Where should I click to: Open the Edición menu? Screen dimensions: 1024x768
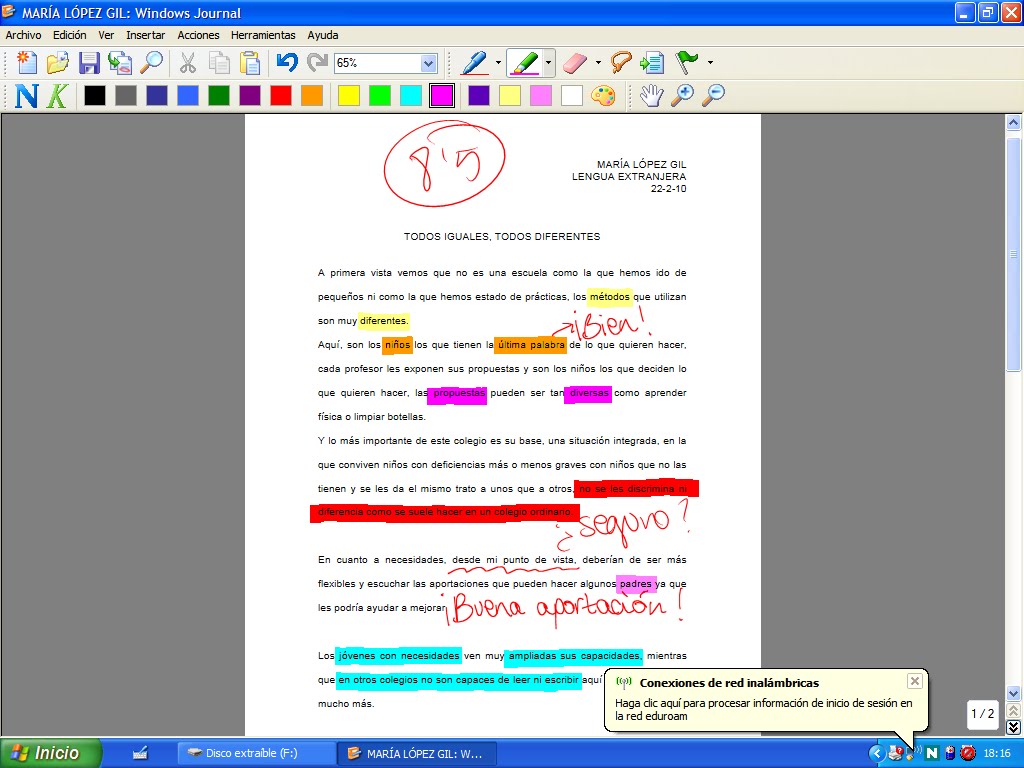pos(69,35)
